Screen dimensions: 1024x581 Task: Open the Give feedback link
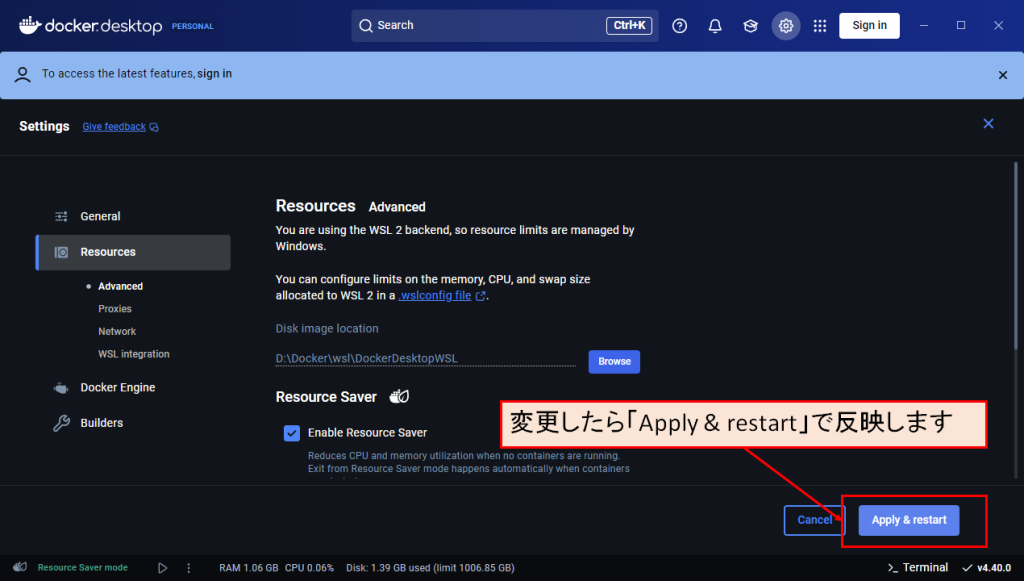click(114, 127)
